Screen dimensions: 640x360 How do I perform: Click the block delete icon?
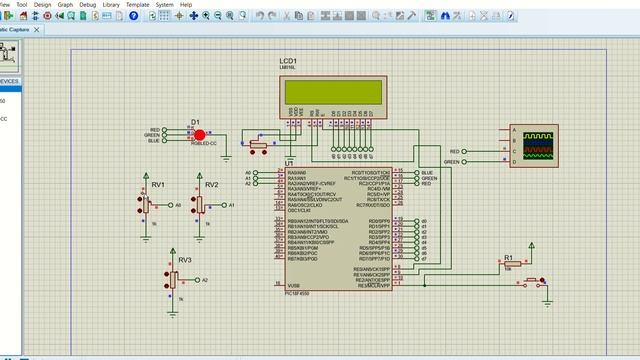361,16
